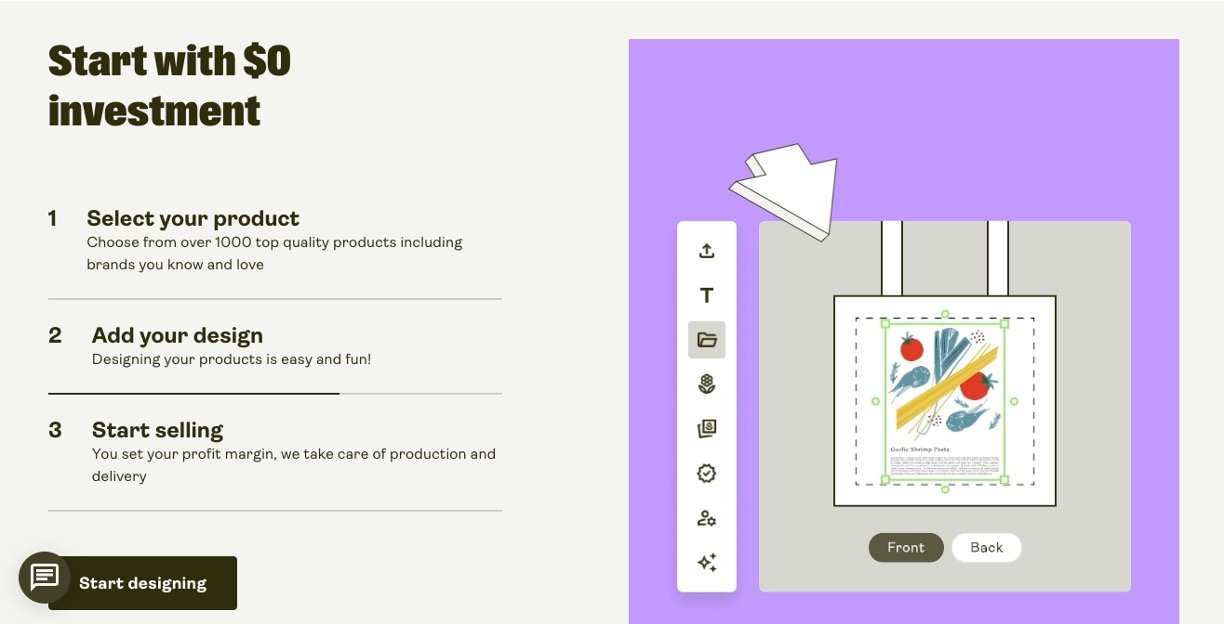The image size is (1224, 624).
Task: Expand step 3 Start selling
Action: pyautogui.click(x=157, y=430)
